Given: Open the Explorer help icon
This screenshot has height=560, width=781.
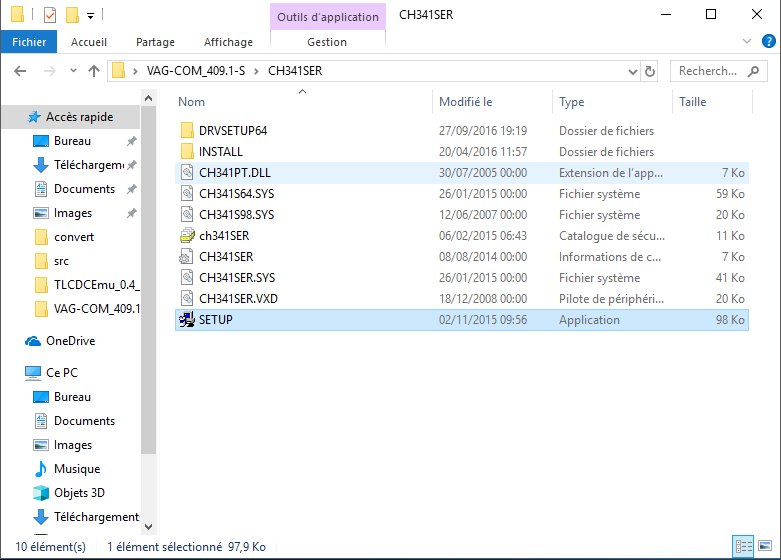Looking at the screenshot, I should [x=769, y=41].
